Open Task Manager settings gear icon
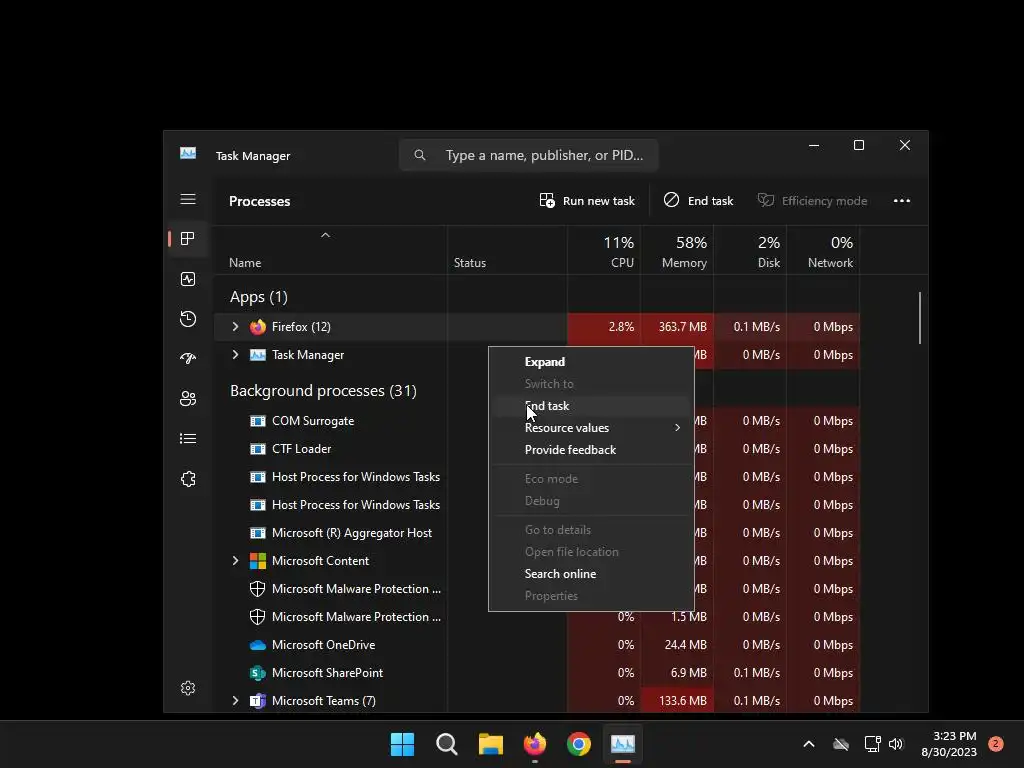The image size is (1024, 768). tap(188, 688)
